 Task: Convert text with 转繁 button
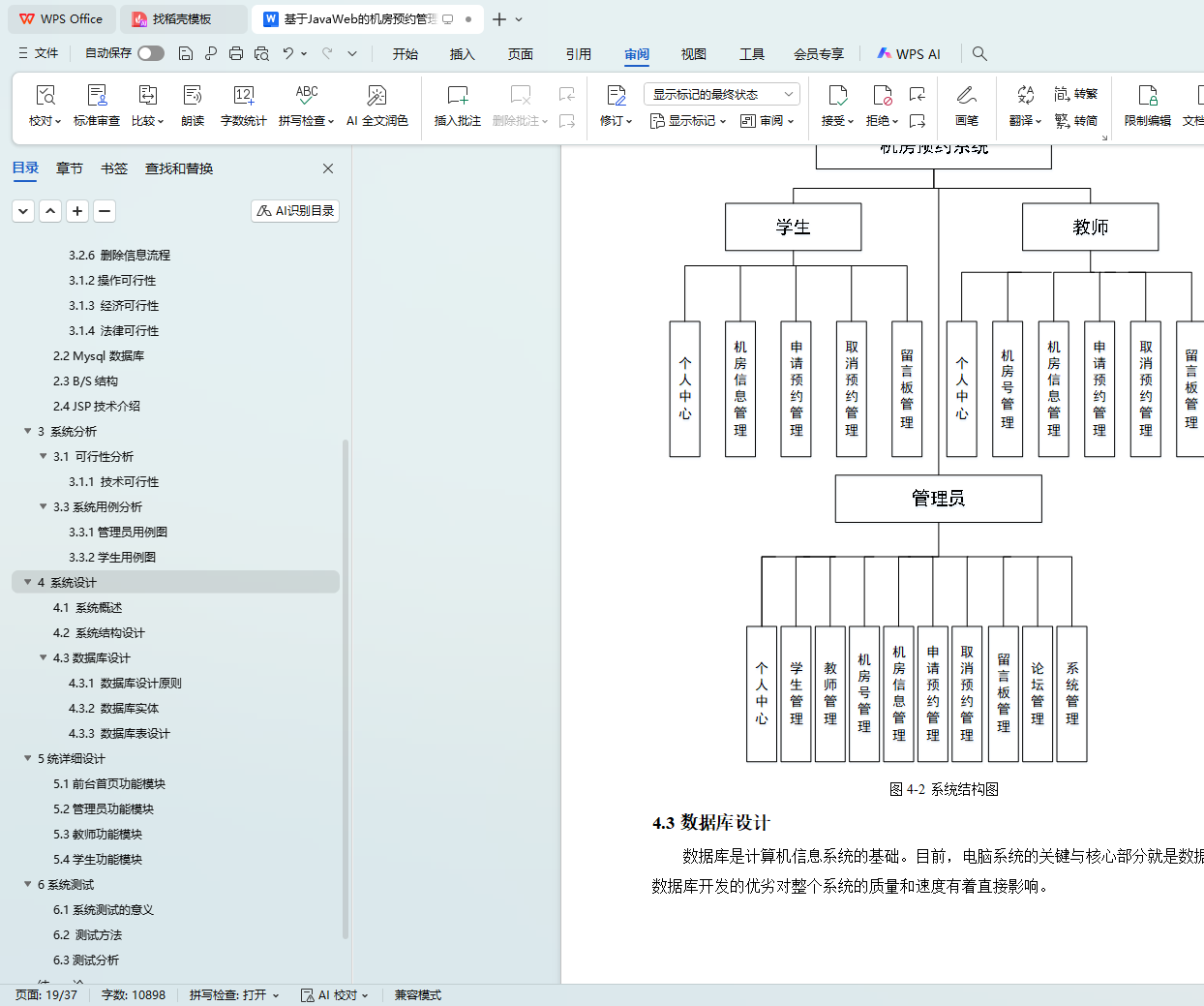click(x=1076, y=94)
